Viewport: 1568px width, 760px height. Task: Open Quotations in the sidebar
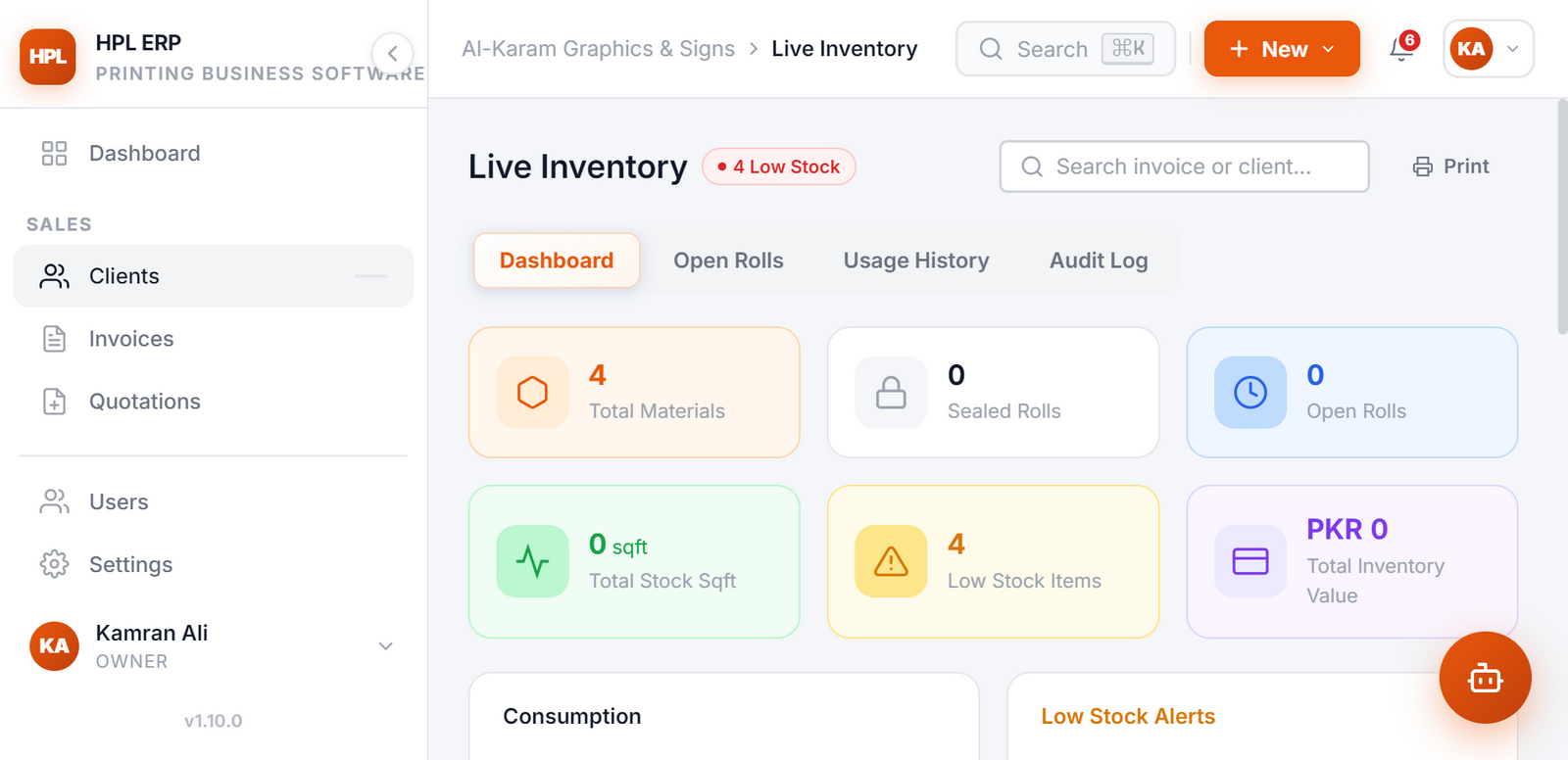click(213, 402)
